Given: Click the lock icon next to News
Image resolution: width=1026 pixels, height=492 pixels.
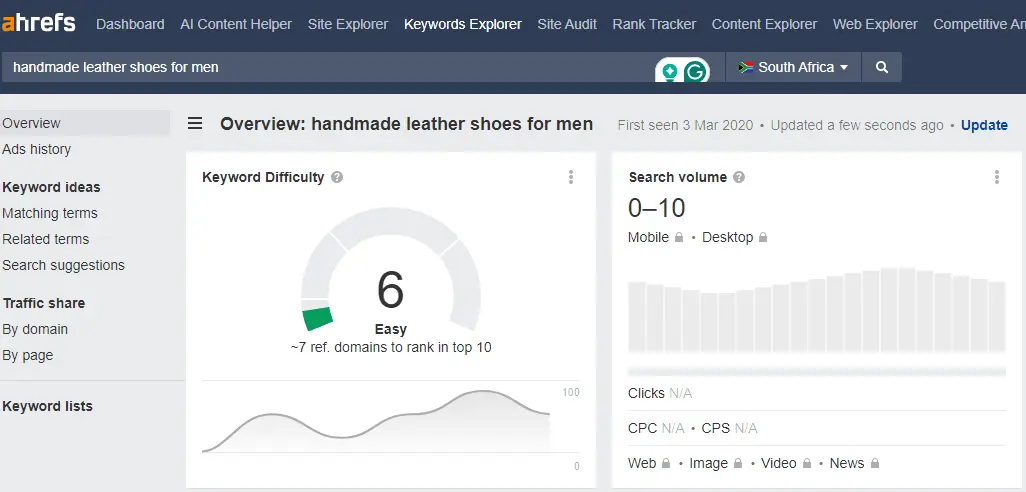Looking at the screenshot, I should [874, 463].
